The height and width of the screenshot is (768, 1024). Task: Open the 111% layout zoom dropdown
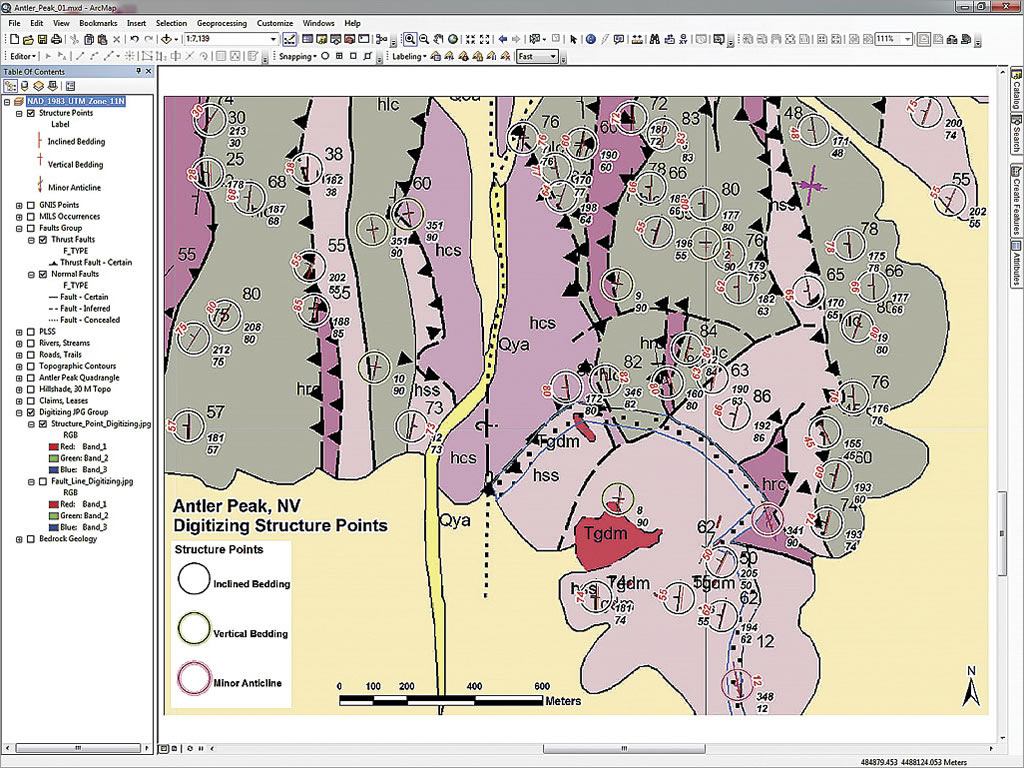point(907,40)
